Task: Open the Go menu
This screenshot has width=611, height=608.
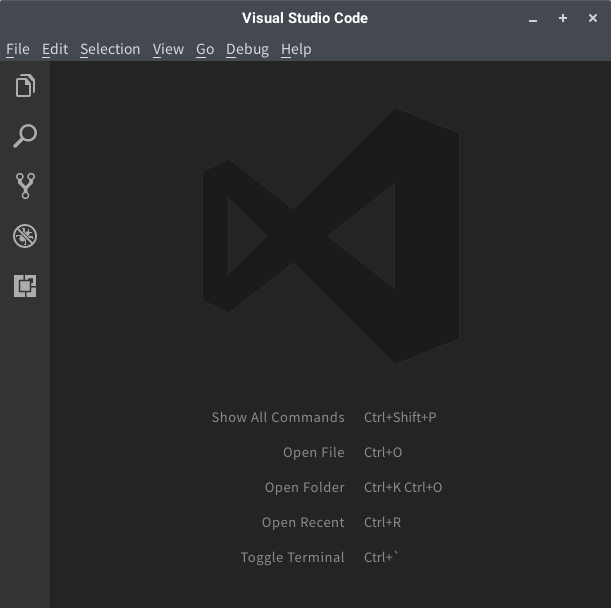Action: tap(205, 49)
